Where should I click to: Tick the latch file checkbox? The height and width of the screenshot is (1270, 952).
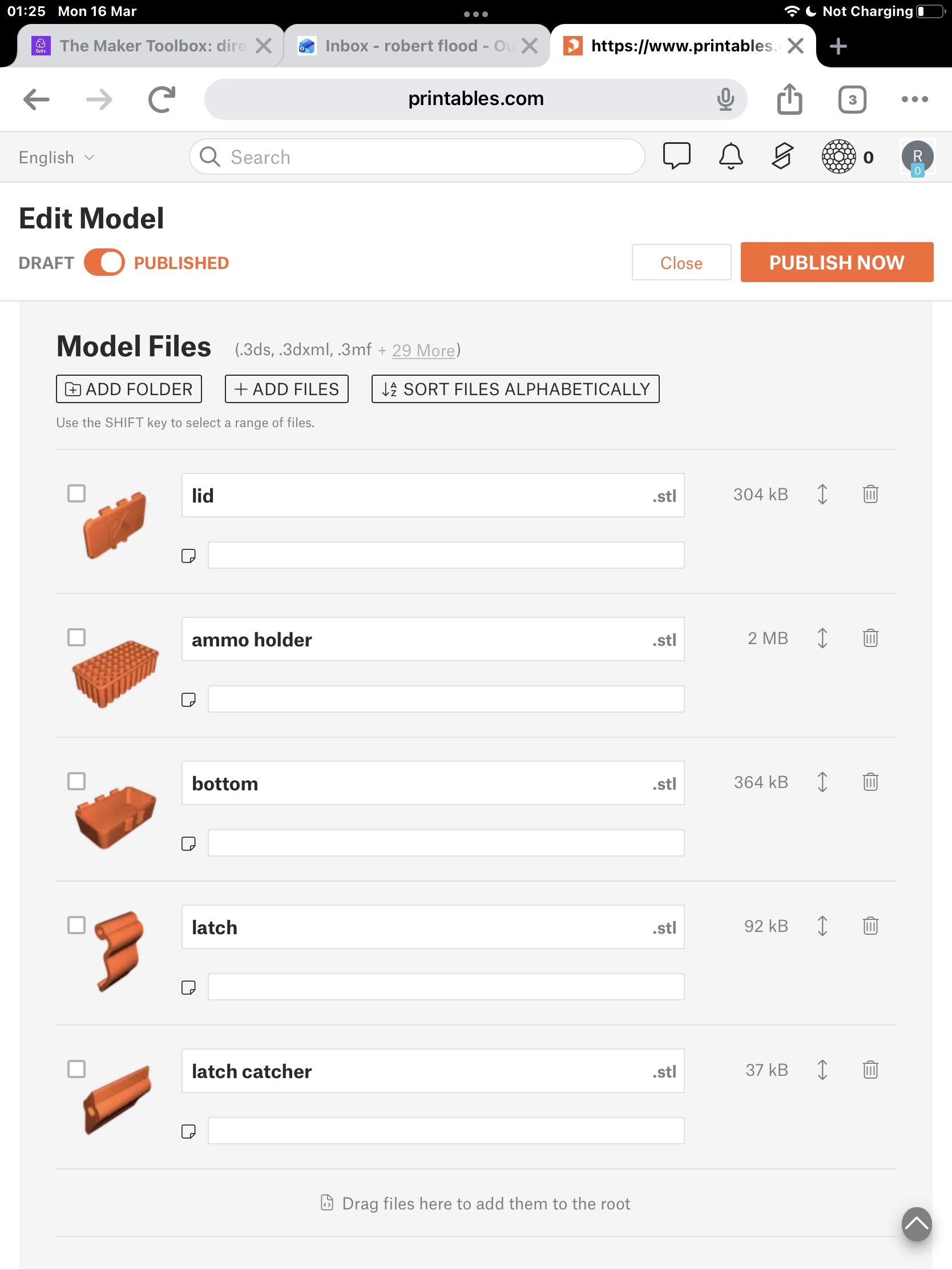coord(76,925)
